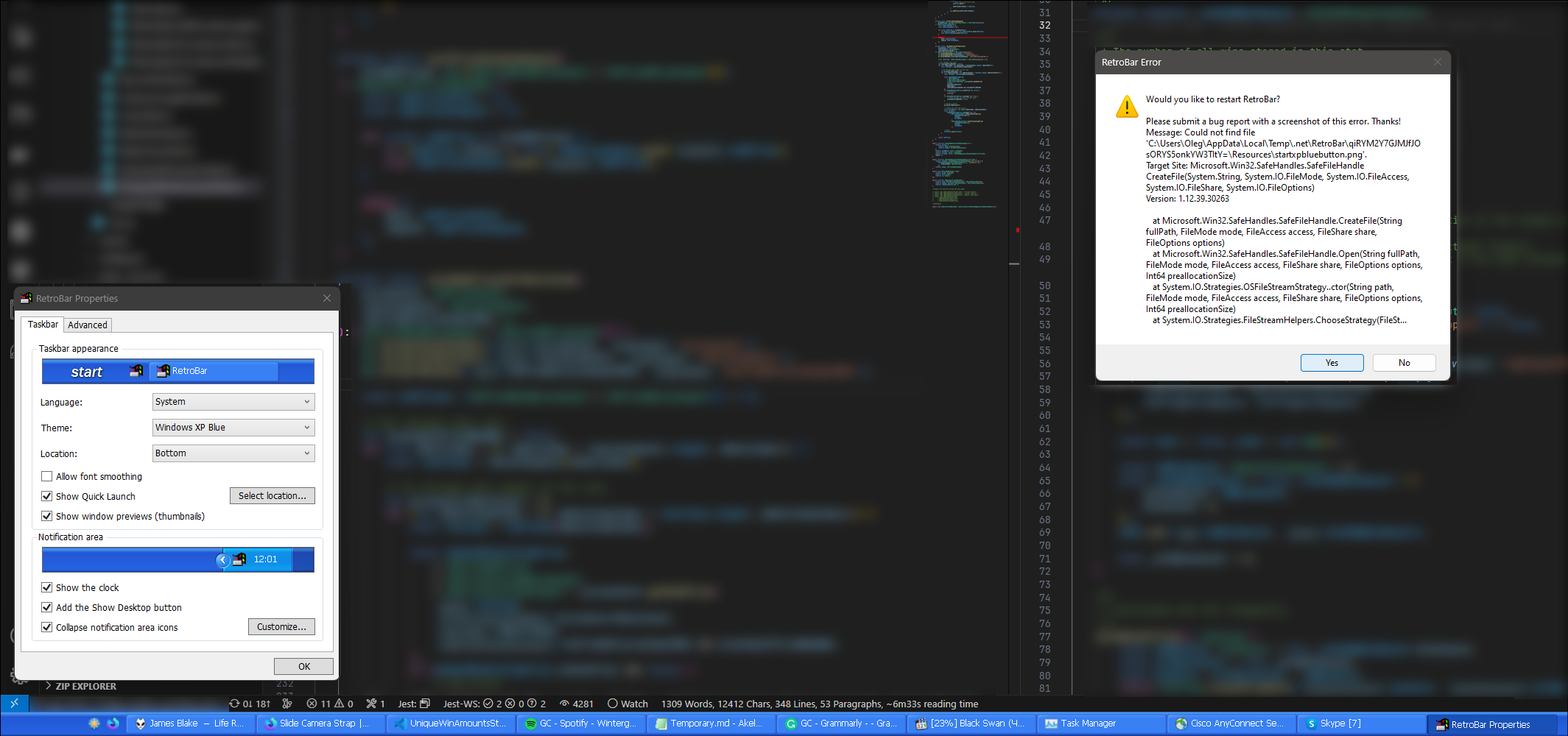Uncheck Show Quick Launch
1568x736 pixels.
click(x=47, y=496)
